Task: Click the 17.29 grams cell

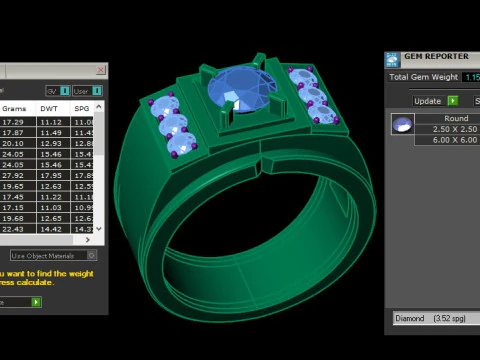Action: point(17,122)
